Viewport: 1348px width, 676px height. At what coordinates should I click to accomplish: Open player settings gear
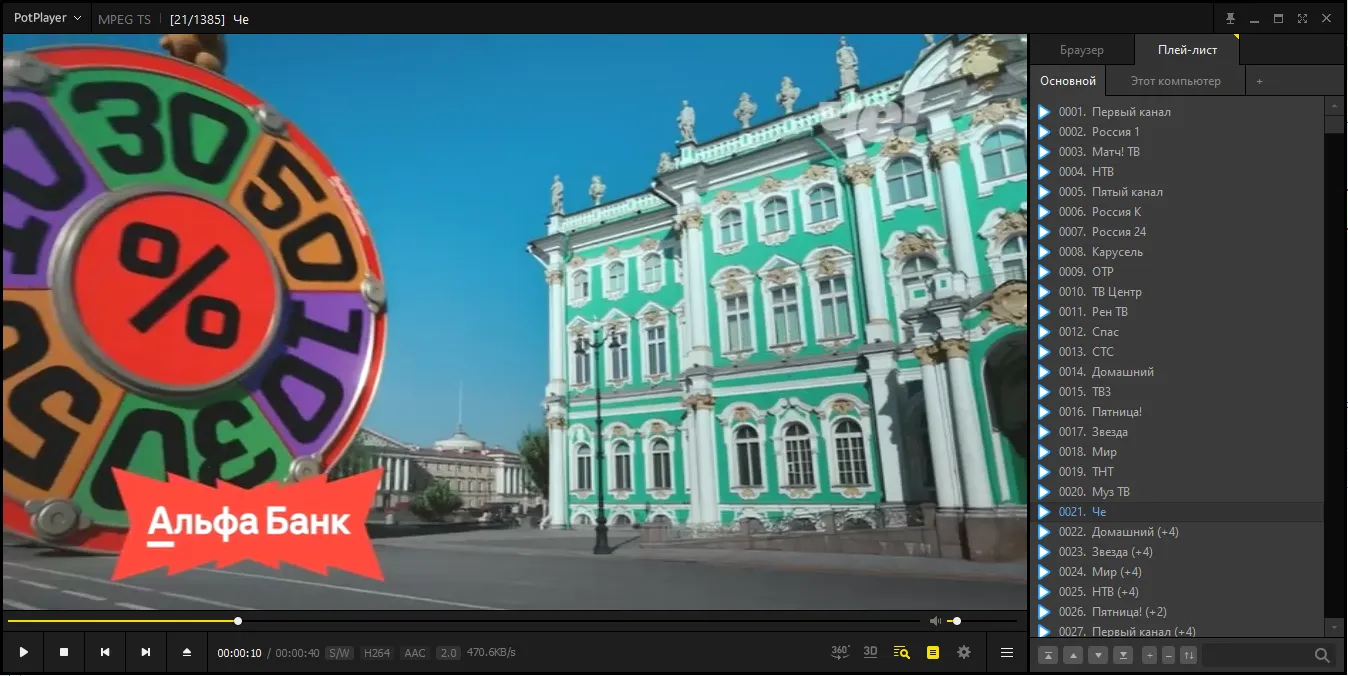click(964, 652)
